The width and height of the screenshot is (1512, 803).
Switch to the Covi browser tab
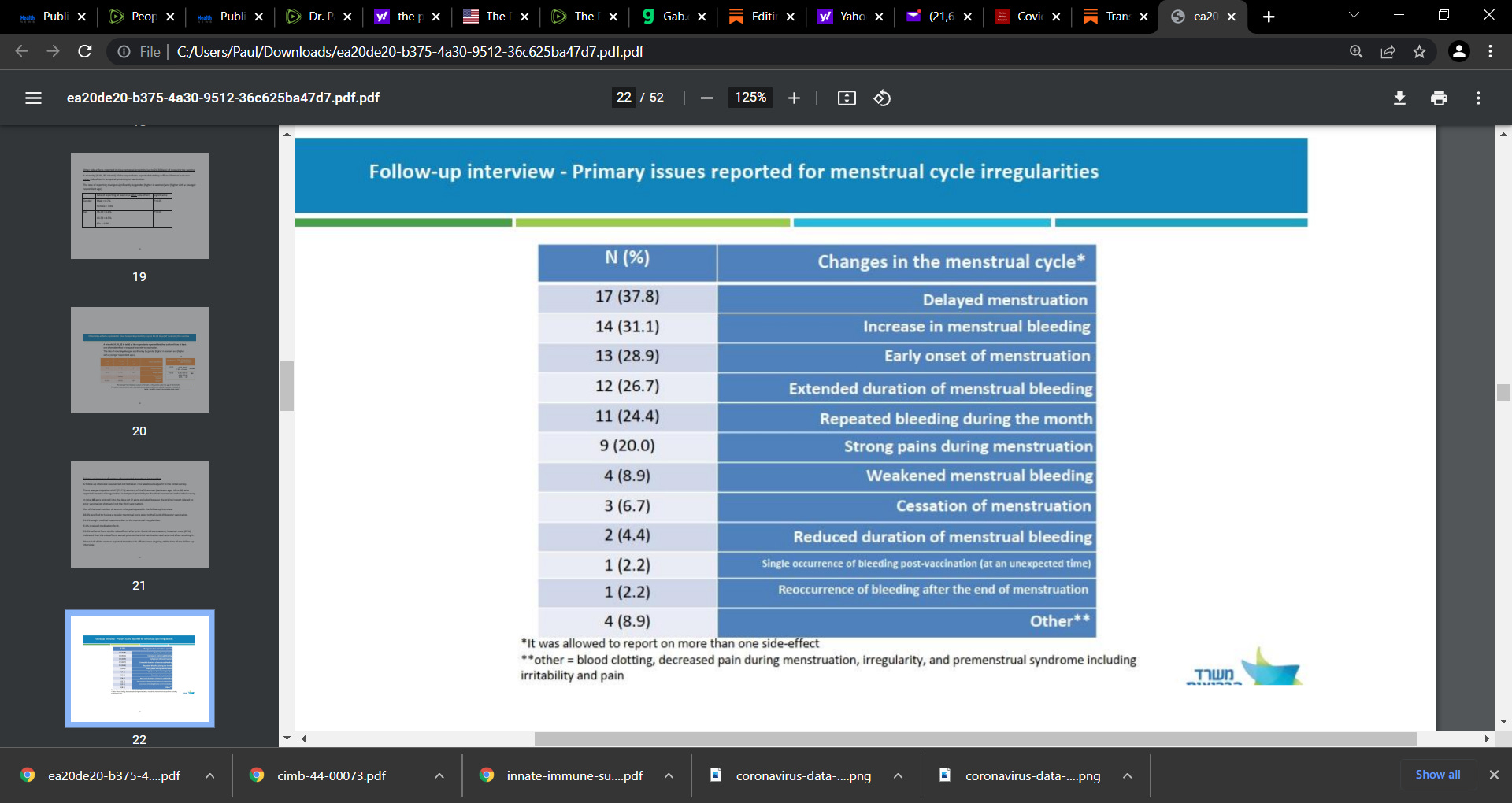click(x=1024, y=17)
